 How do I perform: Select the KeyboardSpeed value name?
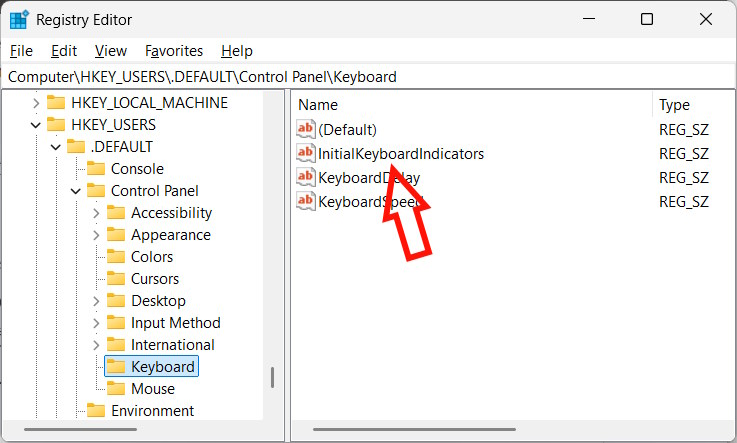370,202
